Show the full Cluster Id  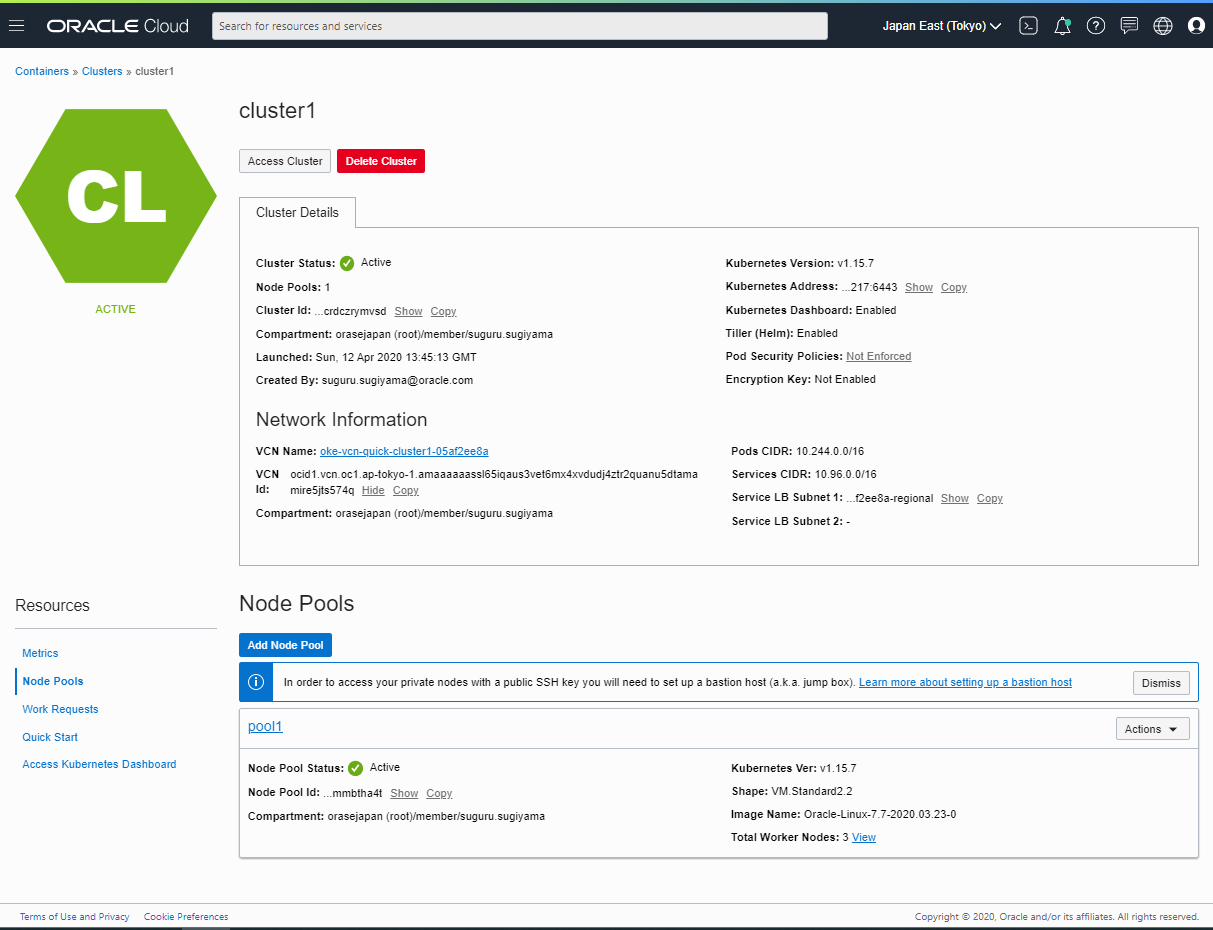pos(409,311)
